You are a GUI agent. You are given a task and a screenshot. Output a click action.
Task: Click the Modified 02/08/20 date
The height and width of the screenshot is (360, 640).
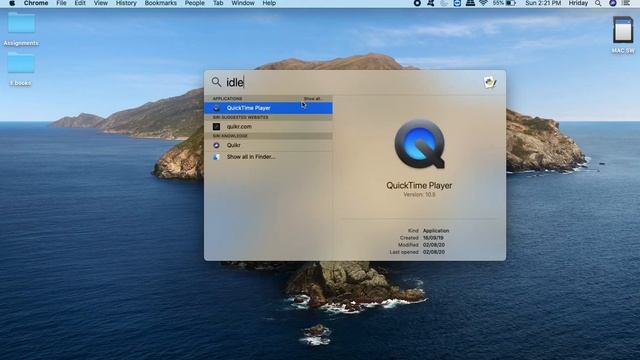click(434, 245)
